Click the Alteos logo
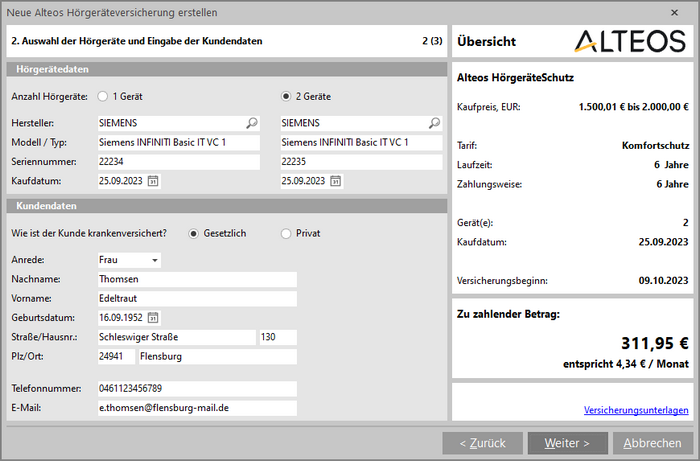The height and width of the screenshot is (461, 700). (631, 41)
